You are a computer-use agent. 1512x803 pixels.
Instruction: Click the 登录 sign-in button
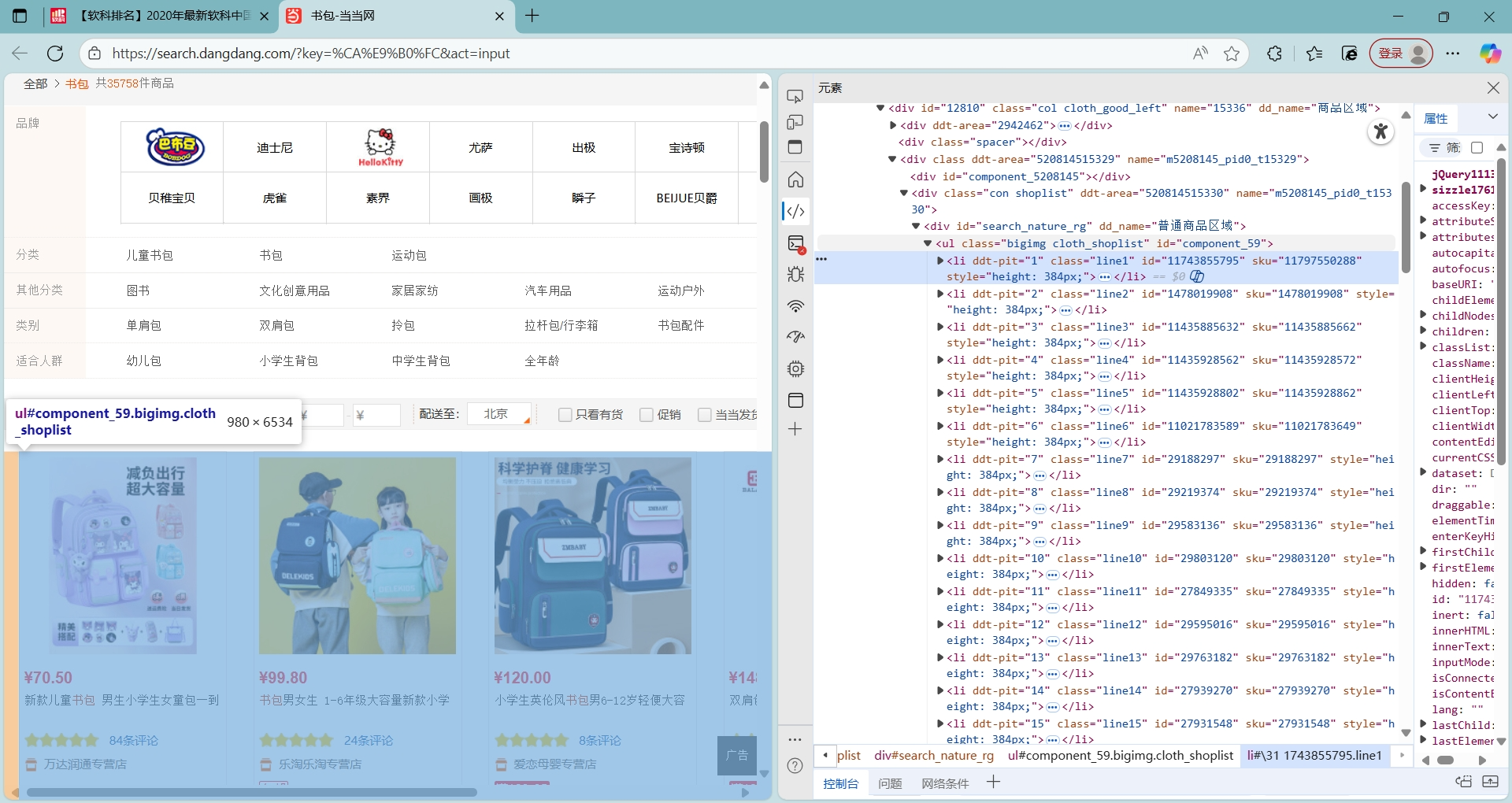point(1402,54)
